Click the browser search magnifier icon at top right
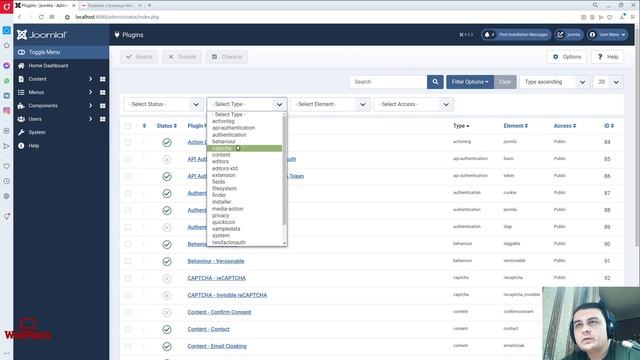The image size is (640, 360). [x=595, y=5]
